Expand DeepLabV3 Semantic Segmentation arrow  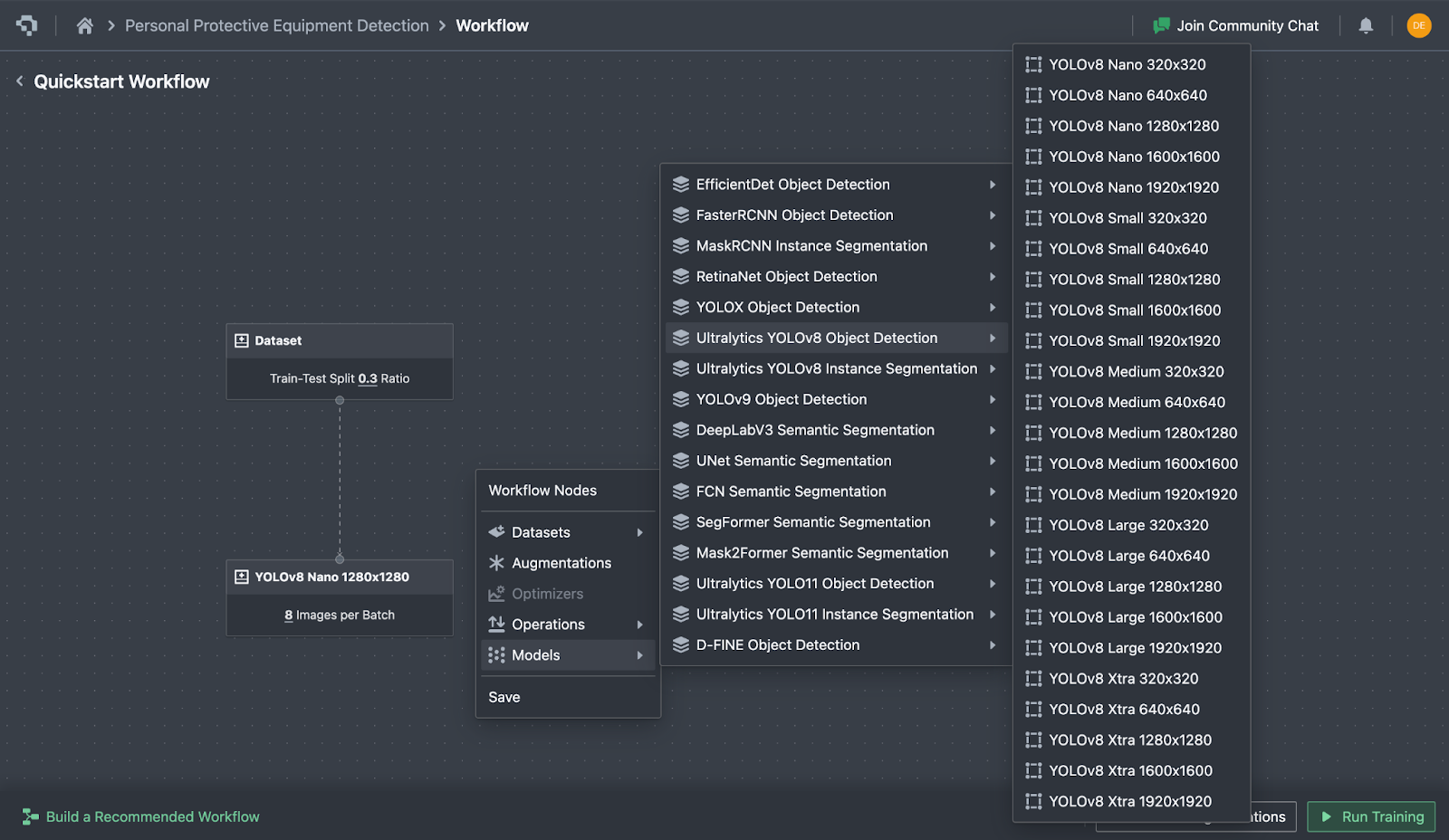(x=993, y=431)
